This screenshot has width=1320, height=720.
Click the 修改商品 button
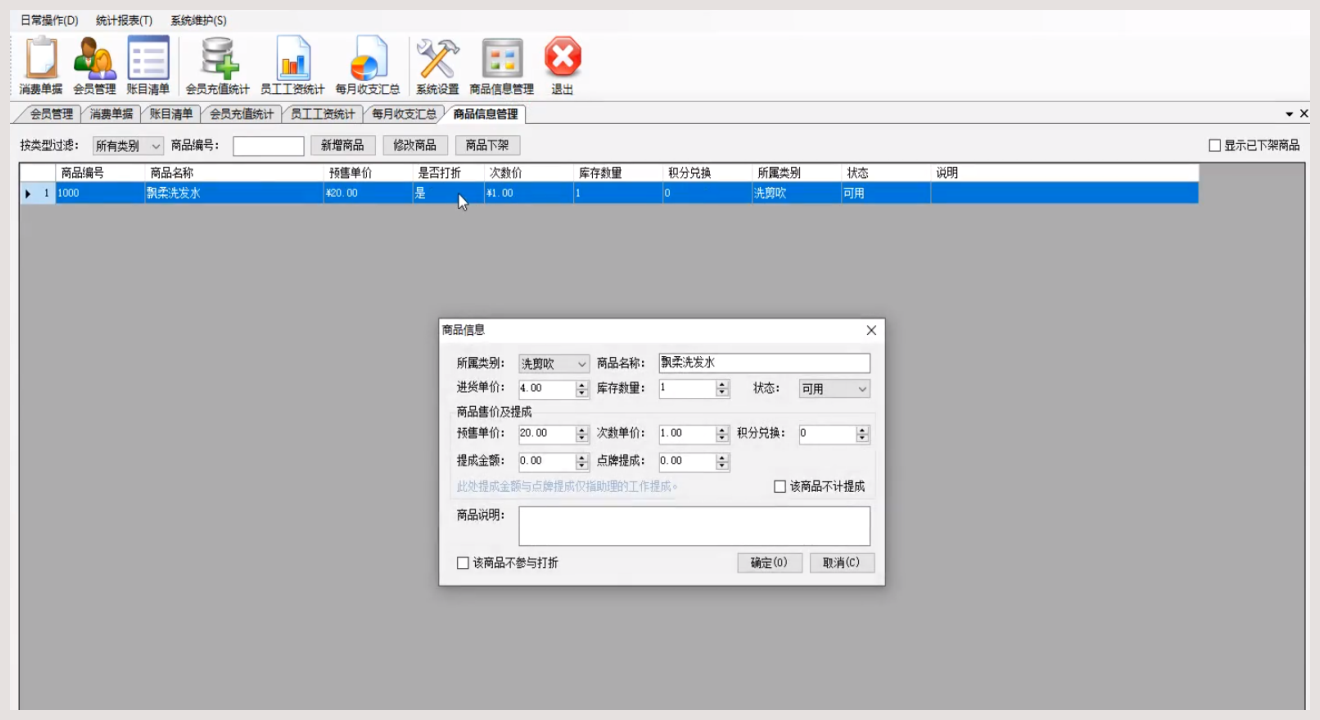click(x=415, y=146)
